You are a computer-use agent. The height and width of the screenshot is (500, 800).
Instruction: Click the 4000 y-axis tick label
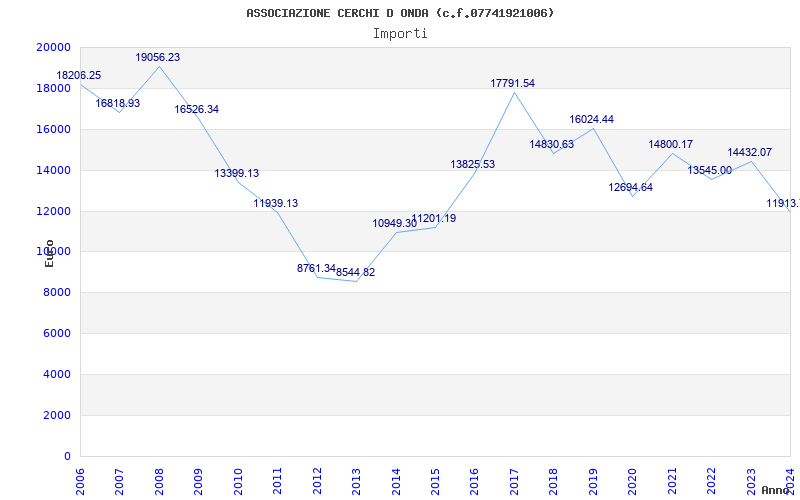(57, 374)
